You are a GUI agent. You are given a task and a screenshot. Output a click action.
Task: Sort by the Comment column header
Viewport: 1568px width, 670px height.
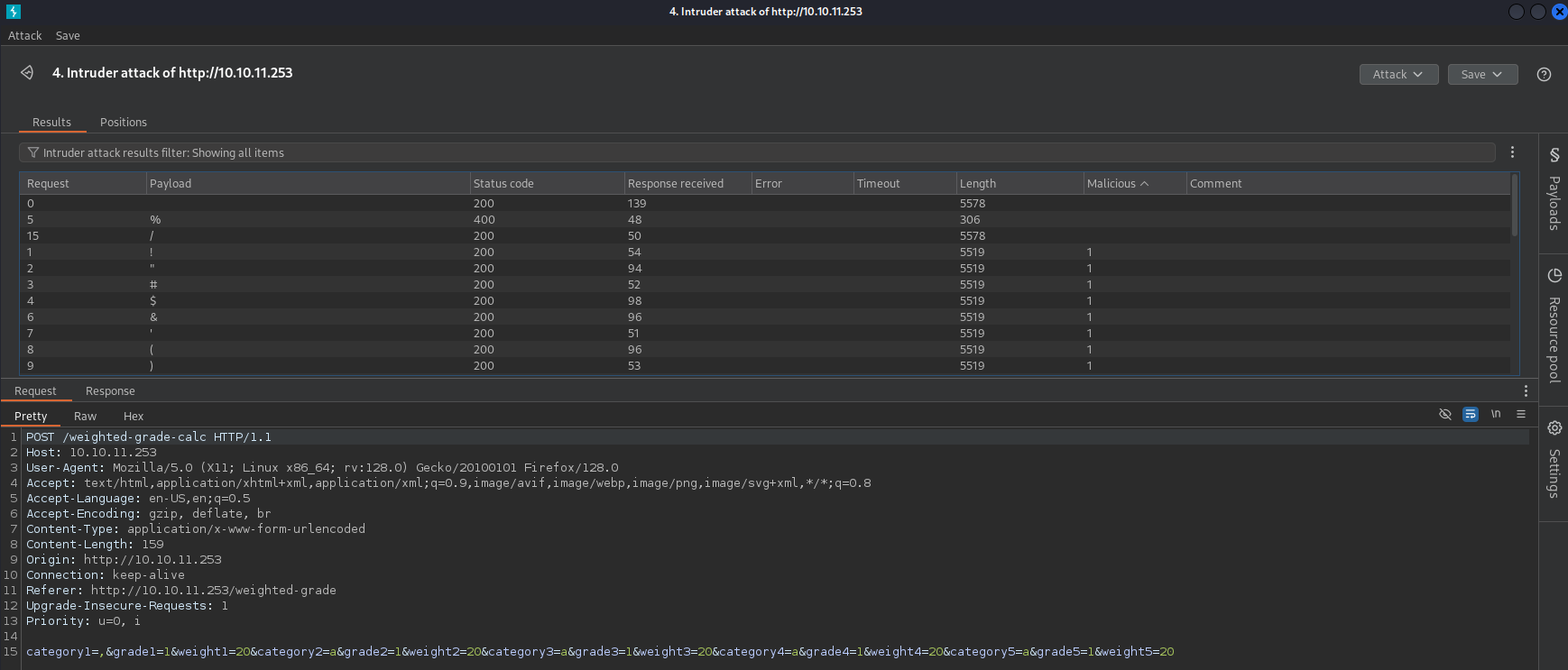[1348, 183]
